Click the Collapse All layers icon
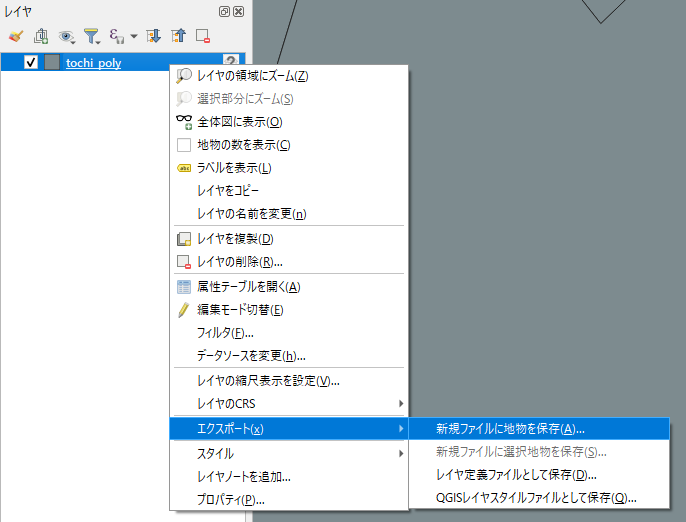Screen dimensions: 686x522 point(178,36)
